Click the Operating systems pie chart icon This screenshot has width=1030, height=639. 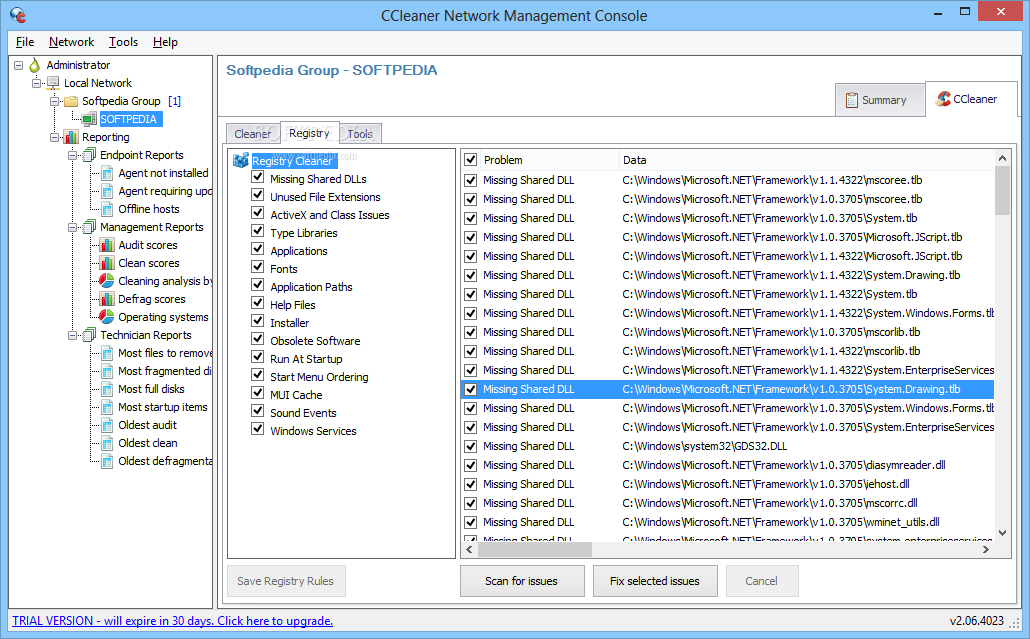[107, 317]
